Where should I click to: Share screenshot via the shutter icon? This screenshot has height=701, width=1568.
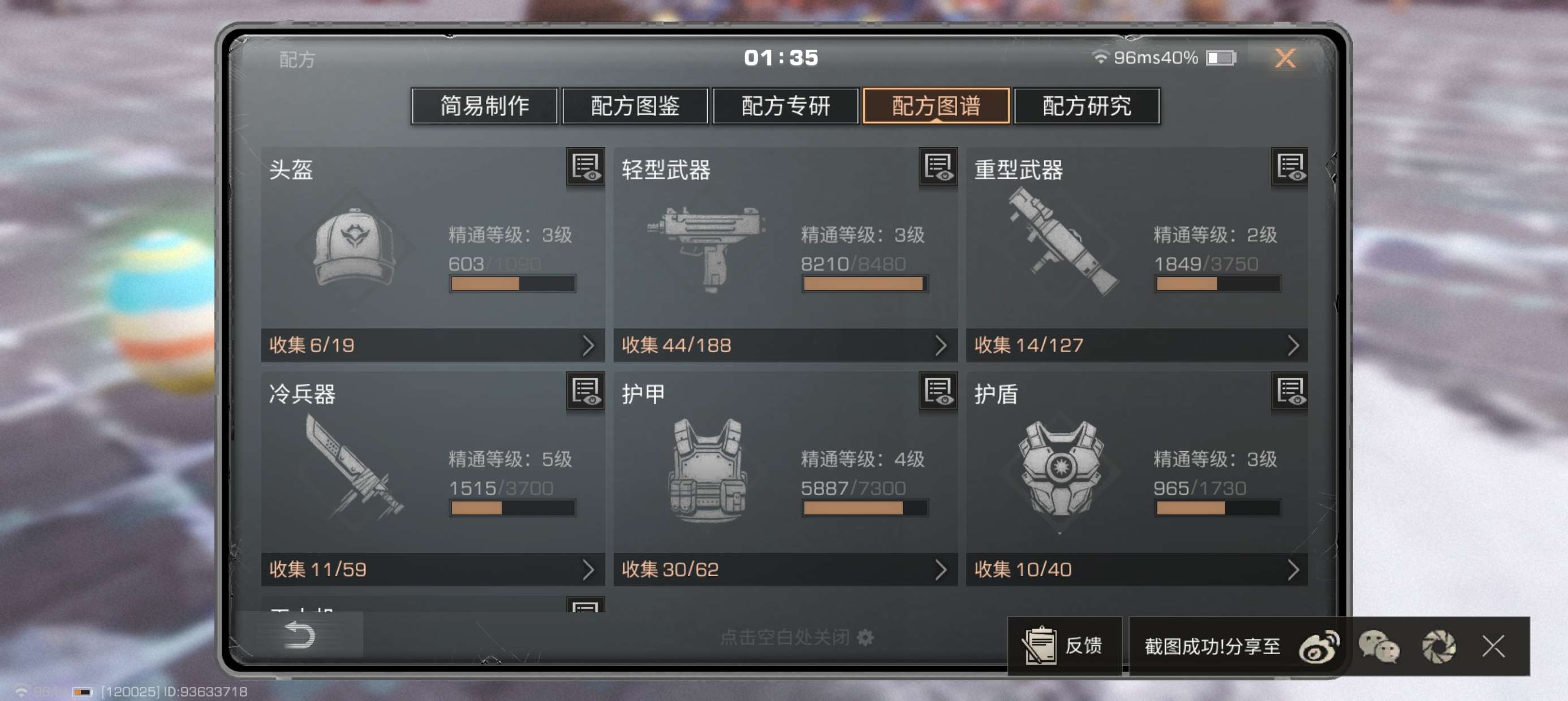tap(1439, 646)
